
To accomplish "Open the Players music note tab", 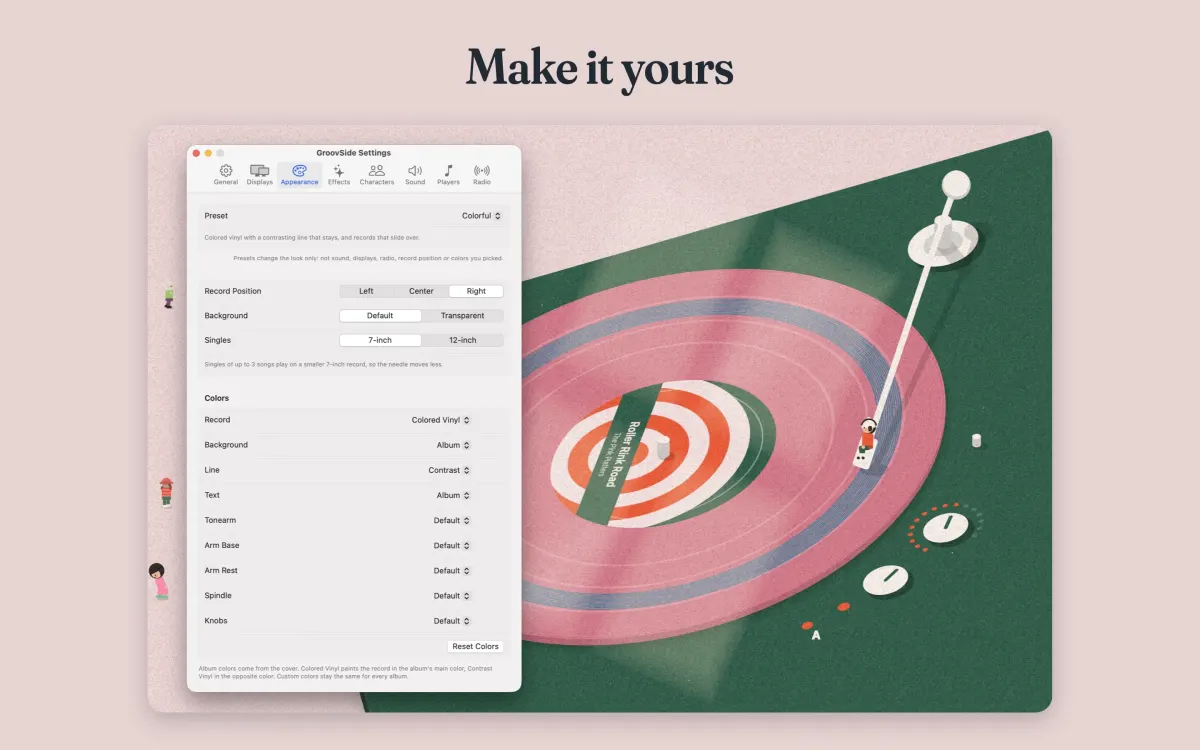I will pos(448,175).
